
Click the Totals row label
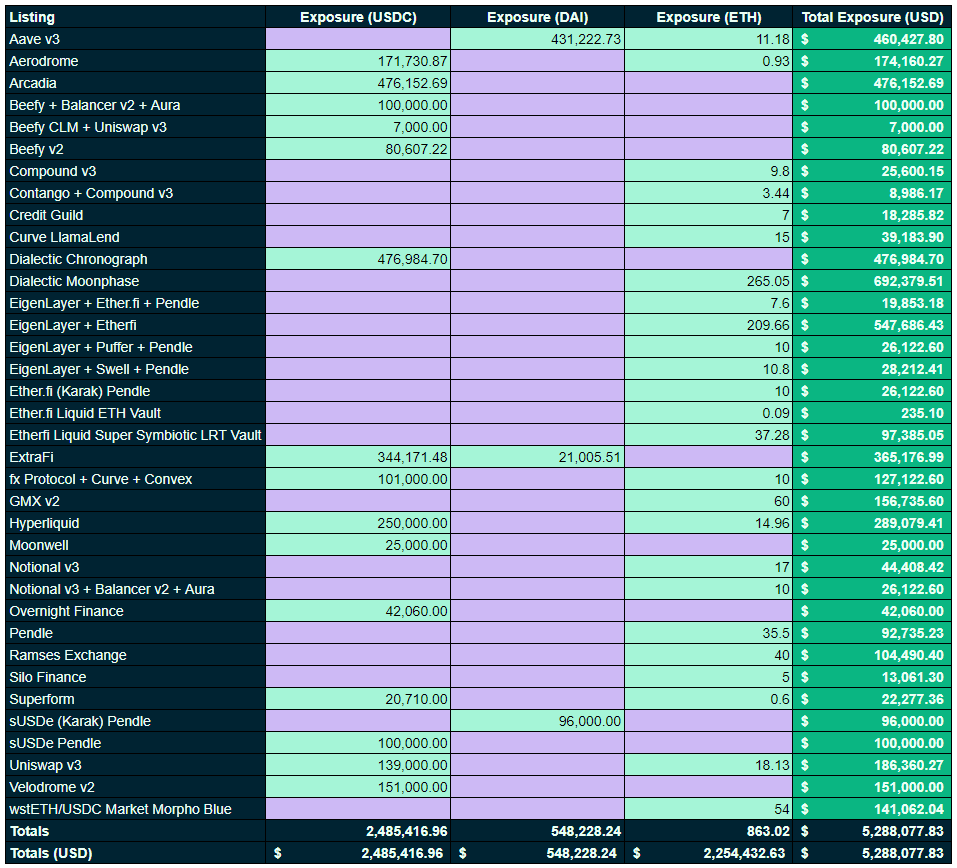pyautogui.click(x=135, y=830)
